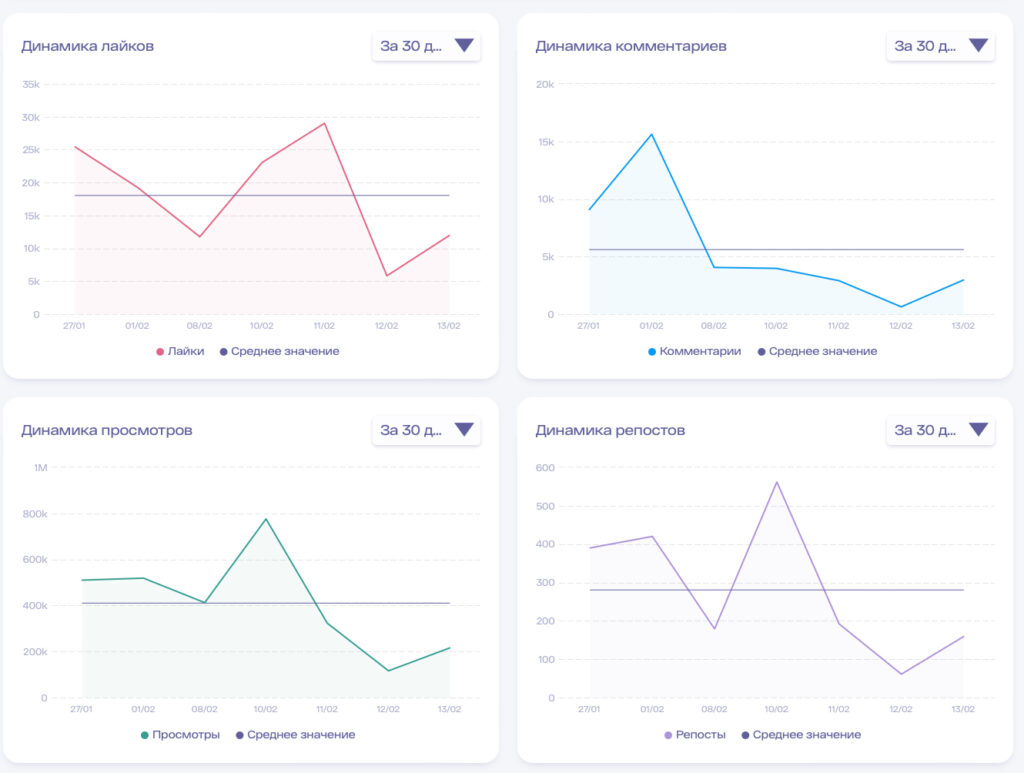Click the Динамика лайков title
The width and height of the screenshot is (1024, 773).
88,46
